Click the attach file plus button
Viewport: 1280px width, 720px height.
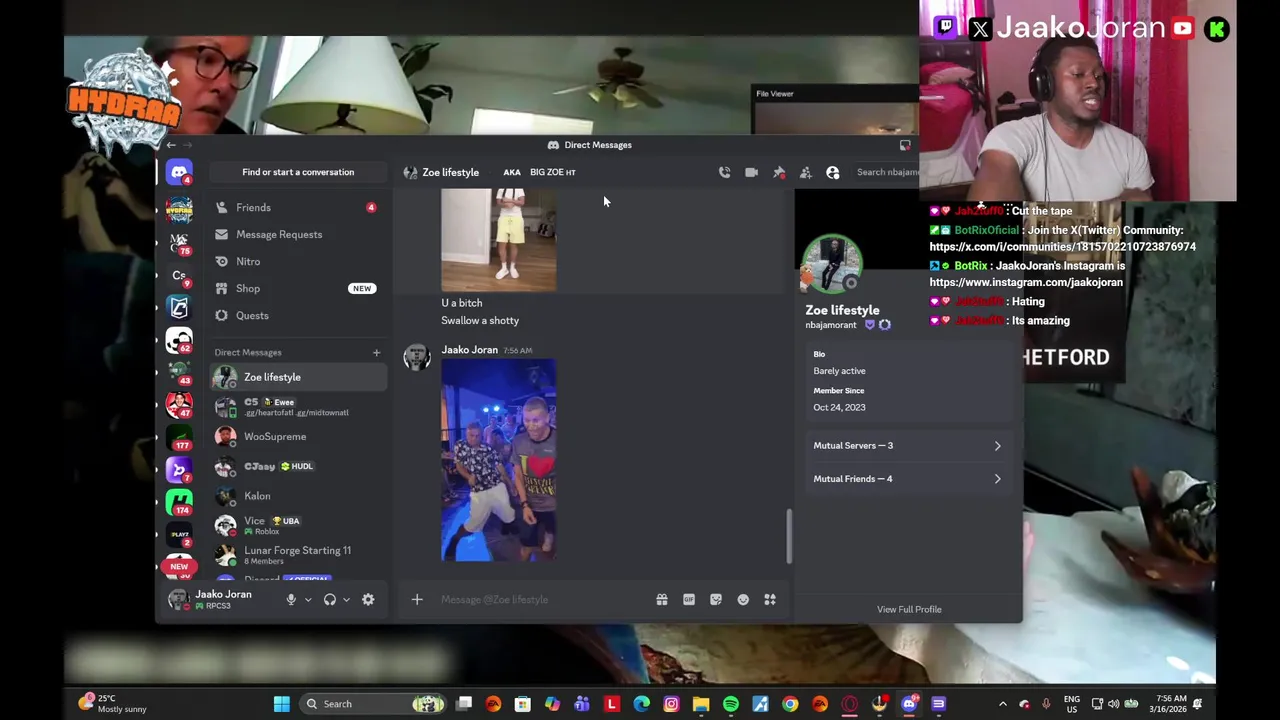coord(417,600)
